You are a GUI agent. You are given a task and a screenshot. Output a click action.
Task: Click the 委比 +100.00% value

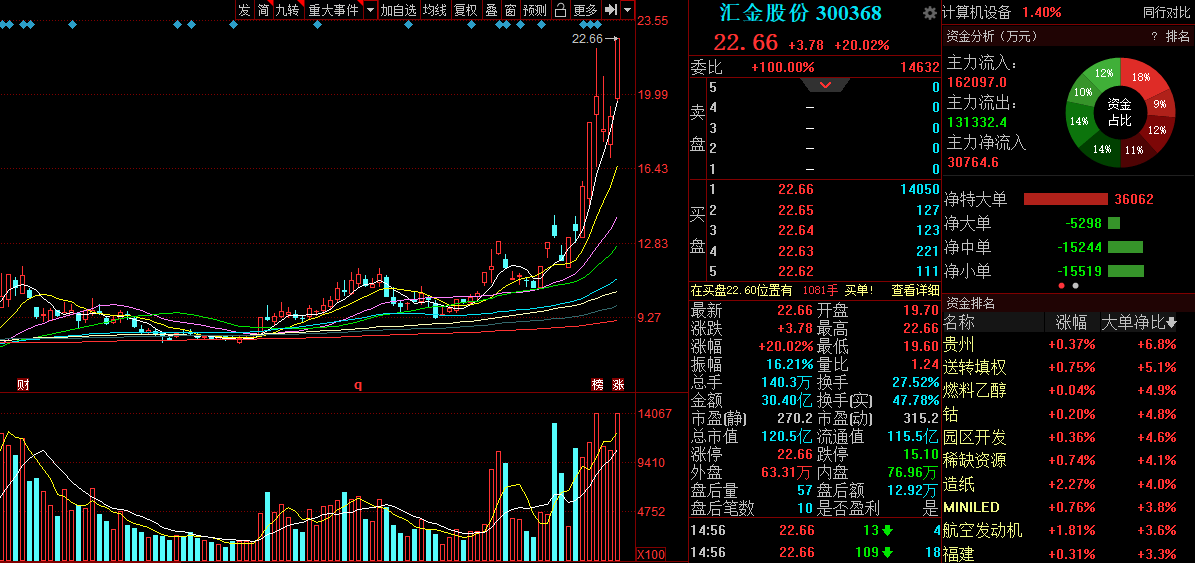(x=783, y=67)
